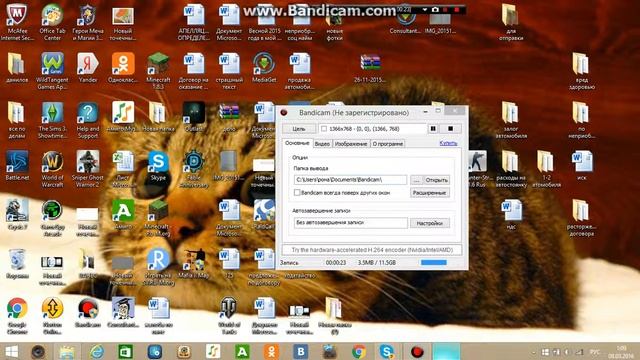This screenshot has height=360, width=640.
Task: Open VK icon in the taskbar
Action: (x=301, y=351)
